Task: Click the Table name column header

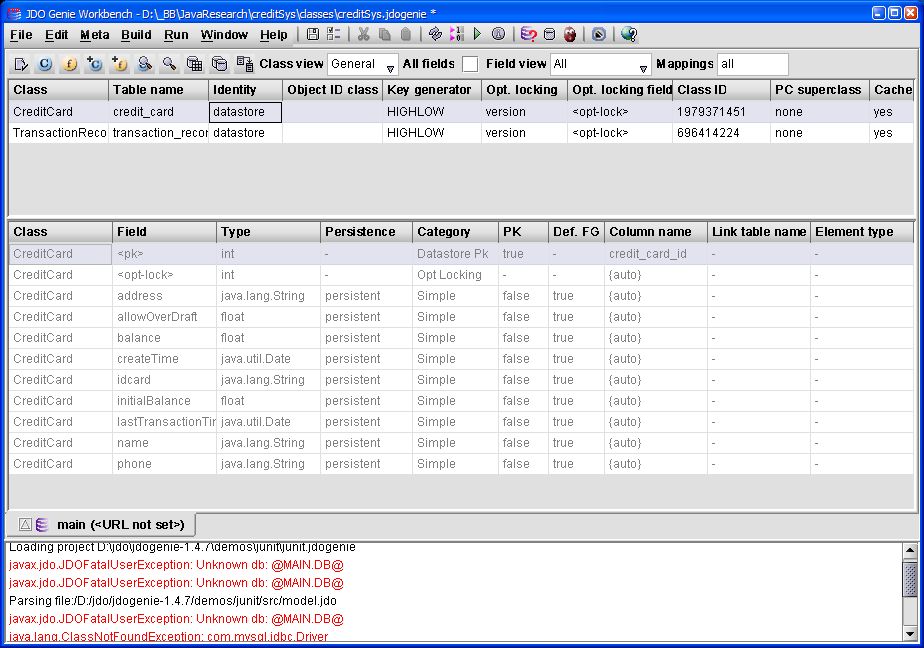Action: coord(158,90)
